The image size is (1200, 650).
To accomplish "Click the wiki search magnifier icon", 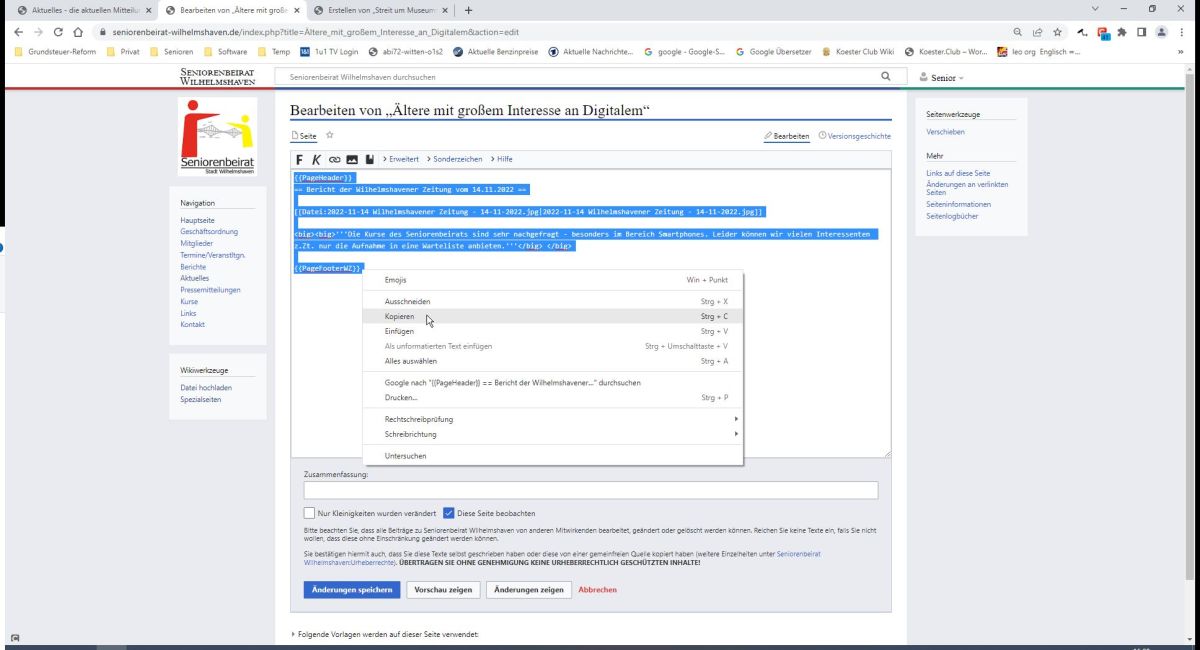I will (x=885, y=76).
